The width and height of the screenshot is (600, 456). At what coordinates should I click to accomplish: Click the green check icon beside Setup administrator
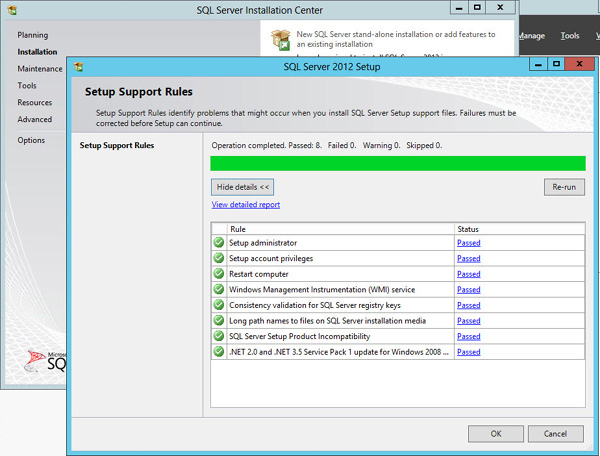[219, 243]
